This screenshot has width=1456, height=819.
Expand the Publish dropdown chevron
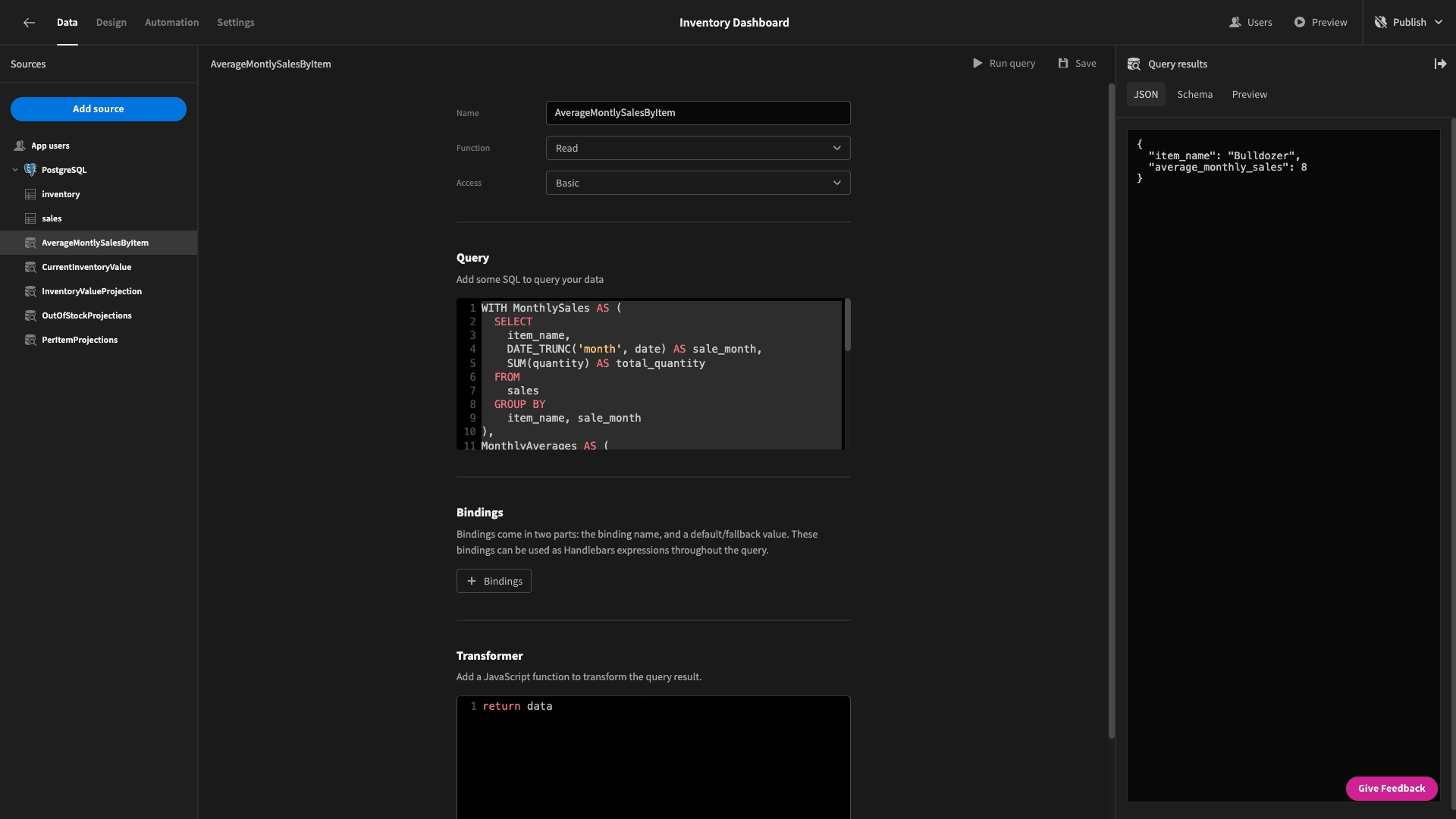(x=1439, y=23)
